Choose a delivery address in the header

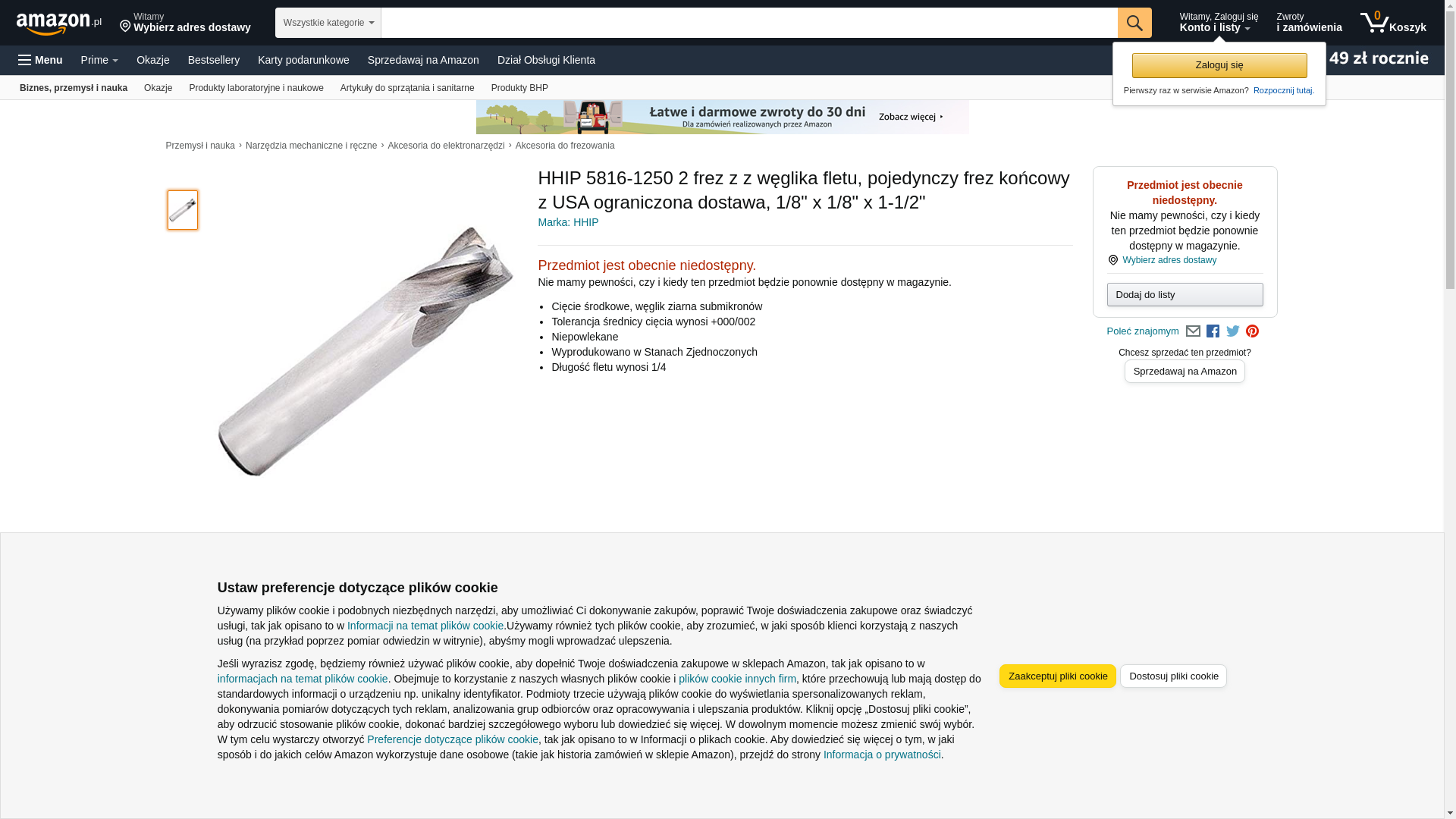click(185, 23)
